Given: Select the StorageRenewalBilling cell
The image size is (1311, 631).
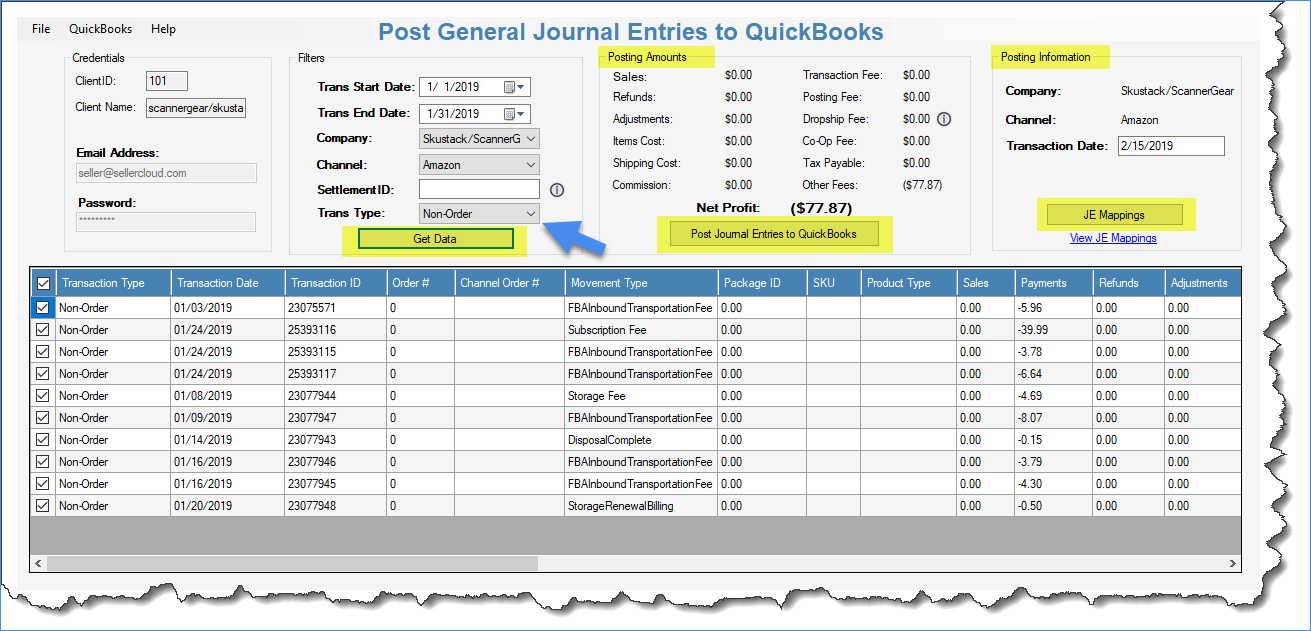Looking at the screenshot, I should 641,506.
